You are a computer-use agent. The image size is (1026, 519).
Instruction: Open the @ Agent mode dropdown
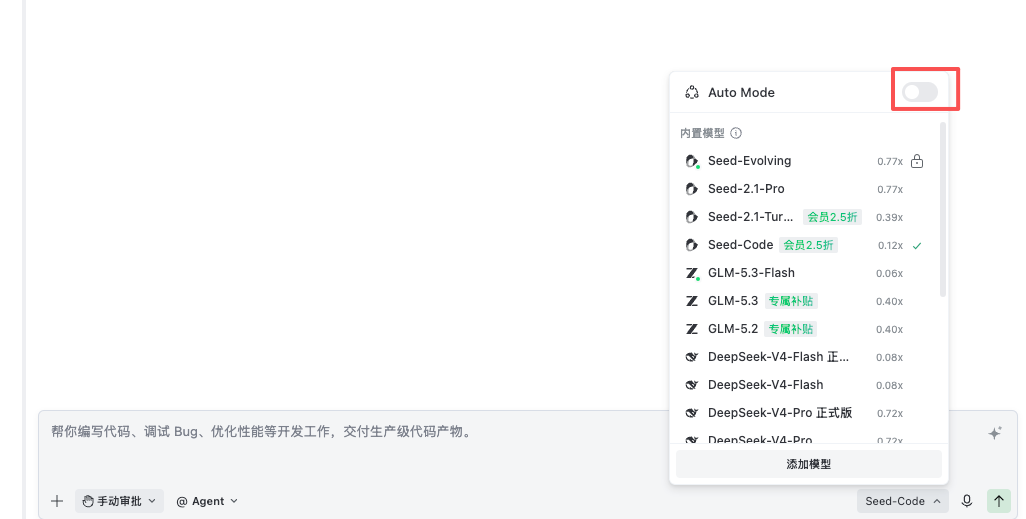(x=207, y=501)
